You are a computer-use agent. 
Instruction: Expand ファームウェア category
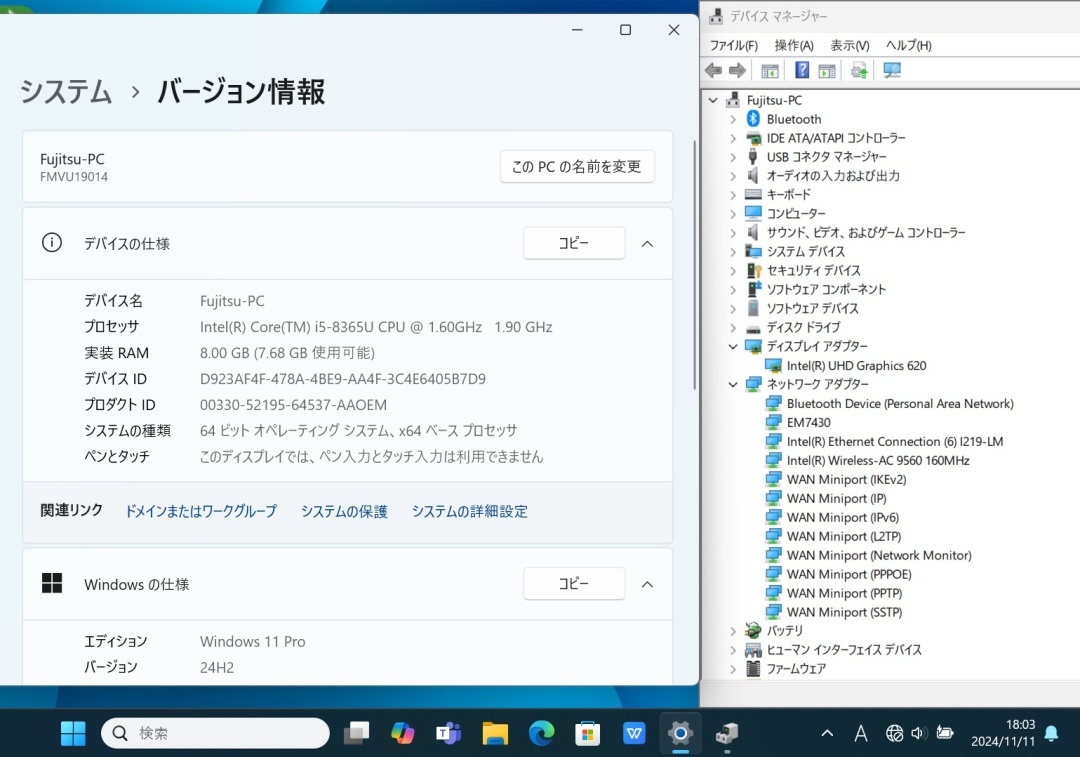[x=733, y=669]
